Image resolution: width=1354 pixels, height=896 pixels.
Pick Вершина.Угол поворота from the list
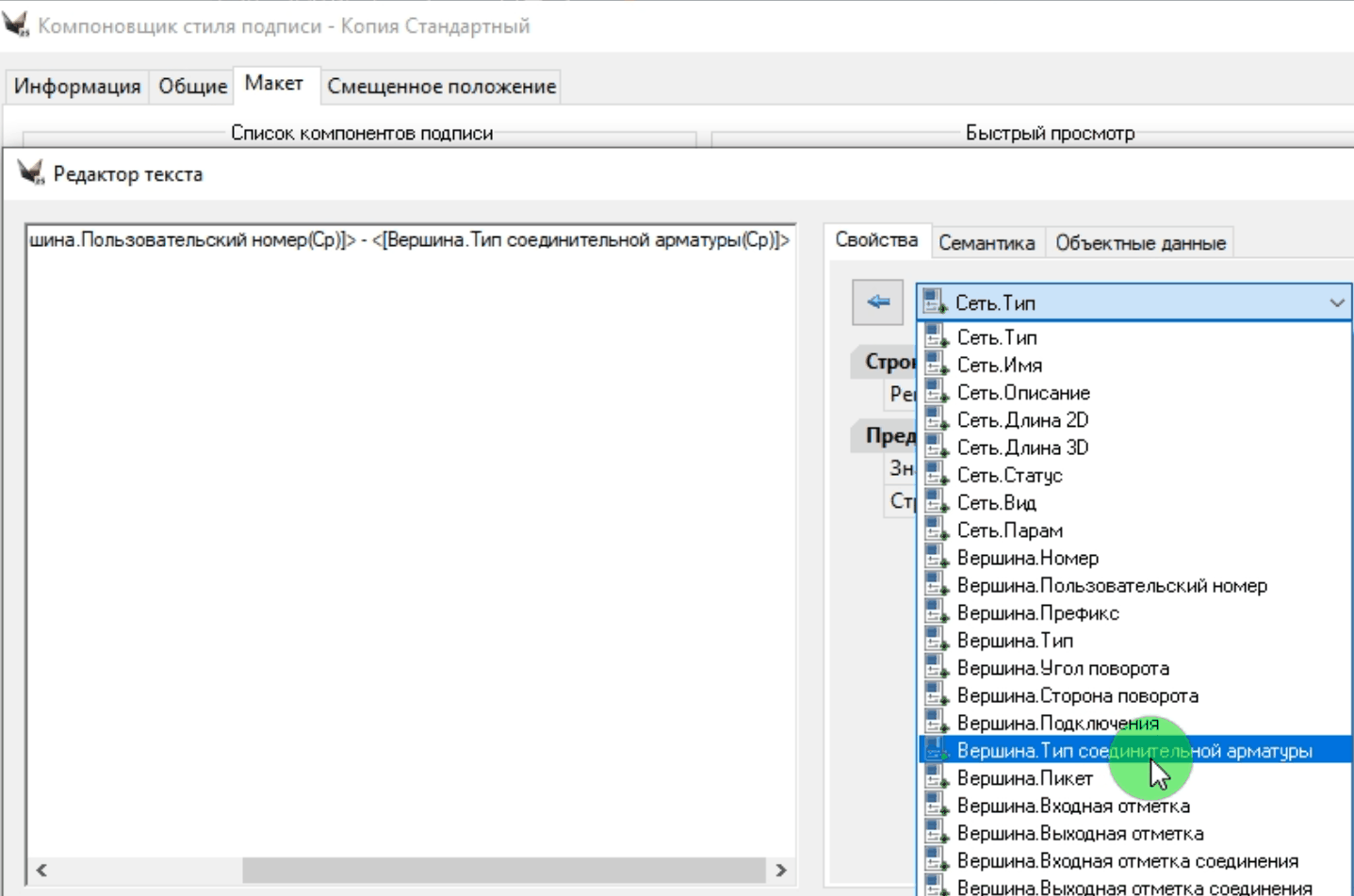[1063, 668]
